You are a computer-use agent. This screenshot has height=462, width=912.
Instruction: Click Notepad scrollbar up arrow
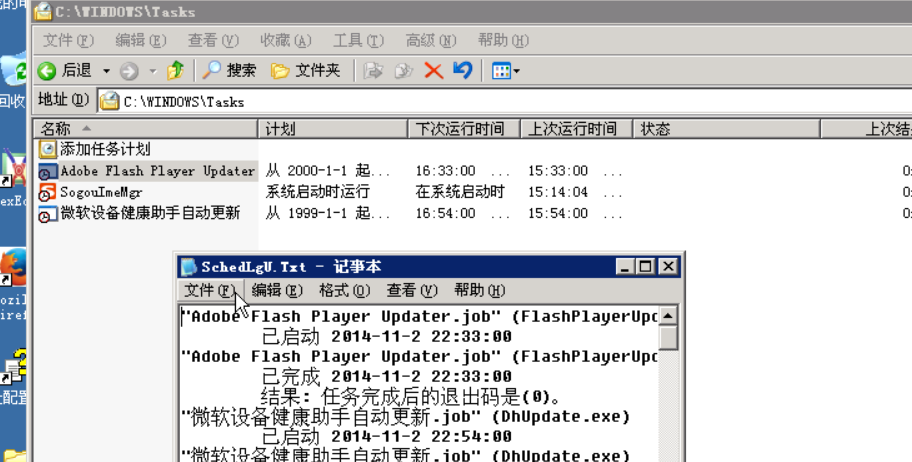point(668,316)
